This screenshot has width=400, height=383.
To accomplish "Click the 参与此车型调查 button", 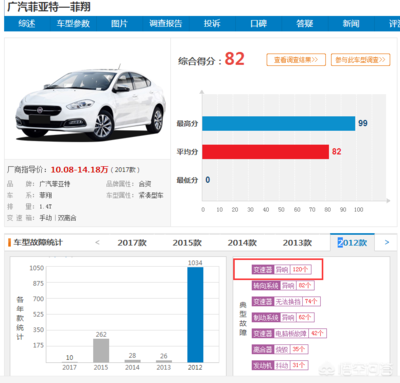I will pyautogui.click(x=360, y=60).
